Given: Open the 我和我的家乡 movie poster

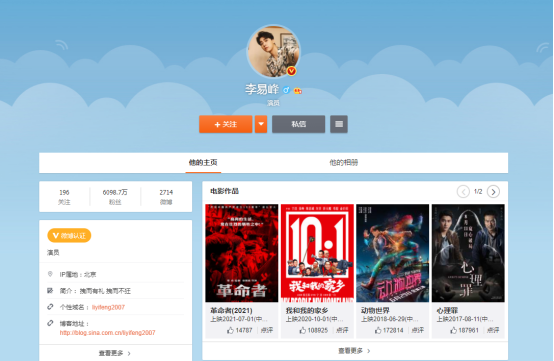Looking at the screenshot, I should [x=317, y=253].
